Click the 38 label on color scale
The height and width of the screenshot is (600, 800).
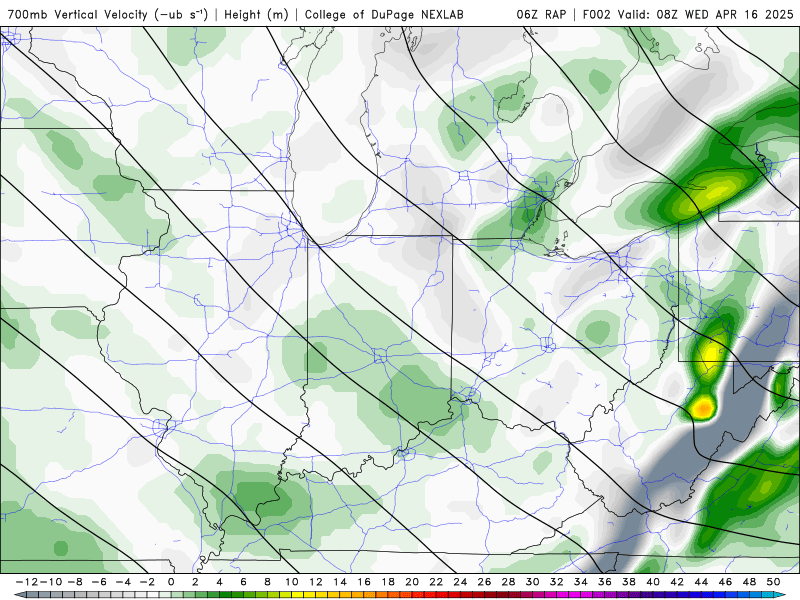pos(629,582)
